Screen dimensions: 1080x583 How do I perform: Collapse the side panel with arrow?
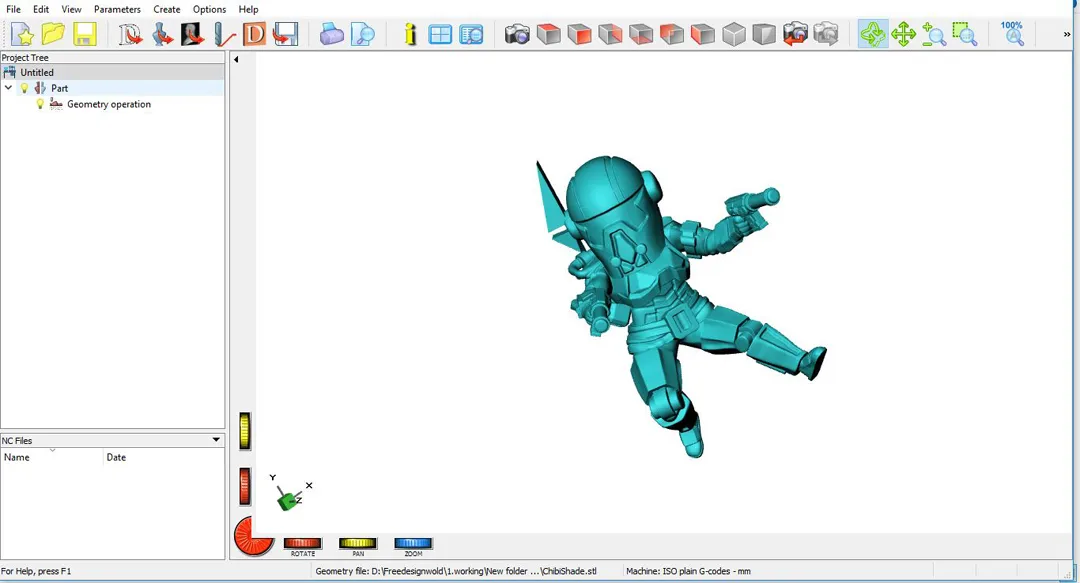click(x=236, y=60)
